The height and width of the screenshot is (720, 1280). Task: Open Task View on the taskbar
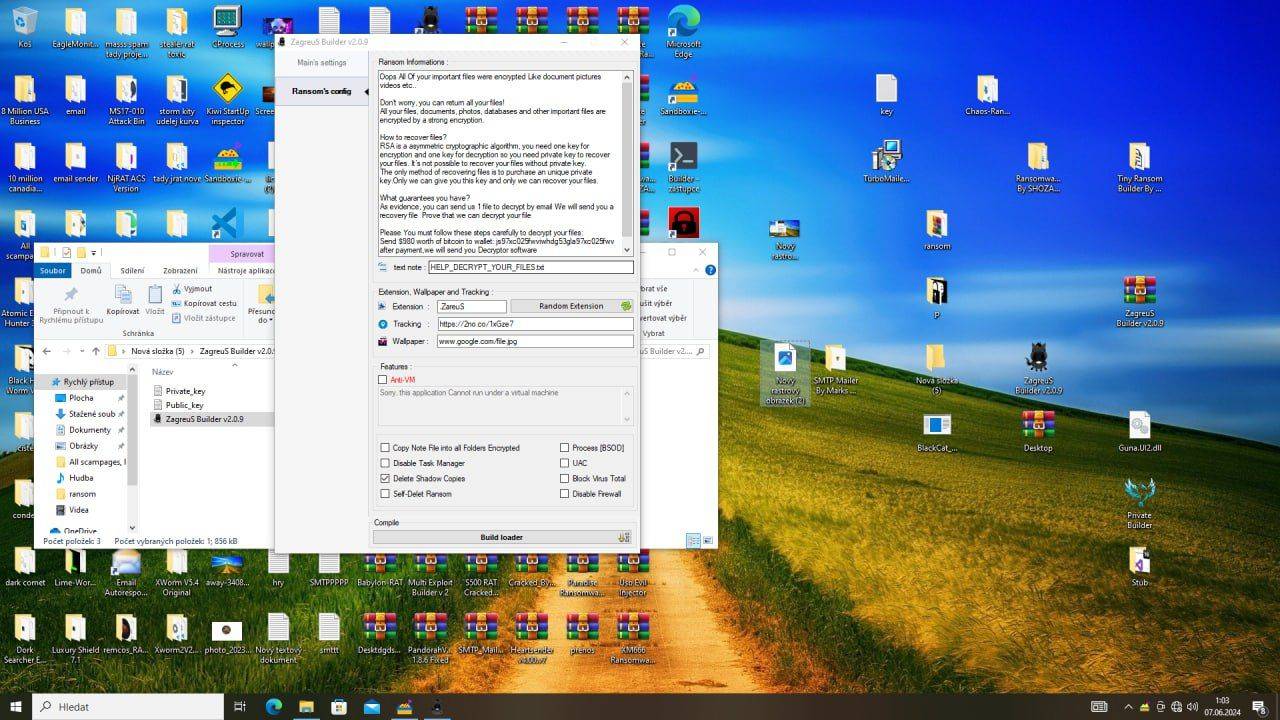240,707
